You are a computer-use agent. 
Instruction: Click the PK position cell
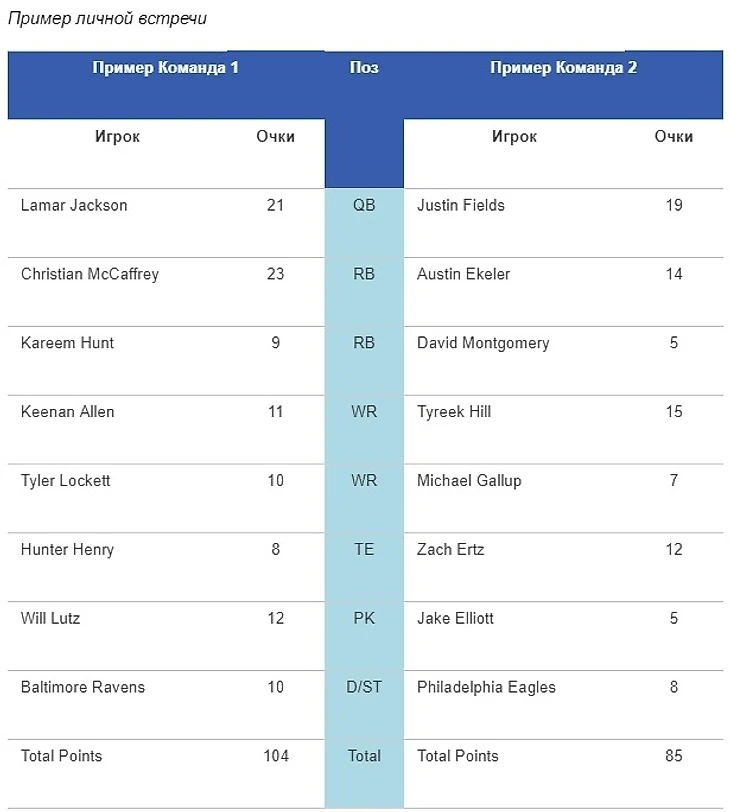[364, 618]
